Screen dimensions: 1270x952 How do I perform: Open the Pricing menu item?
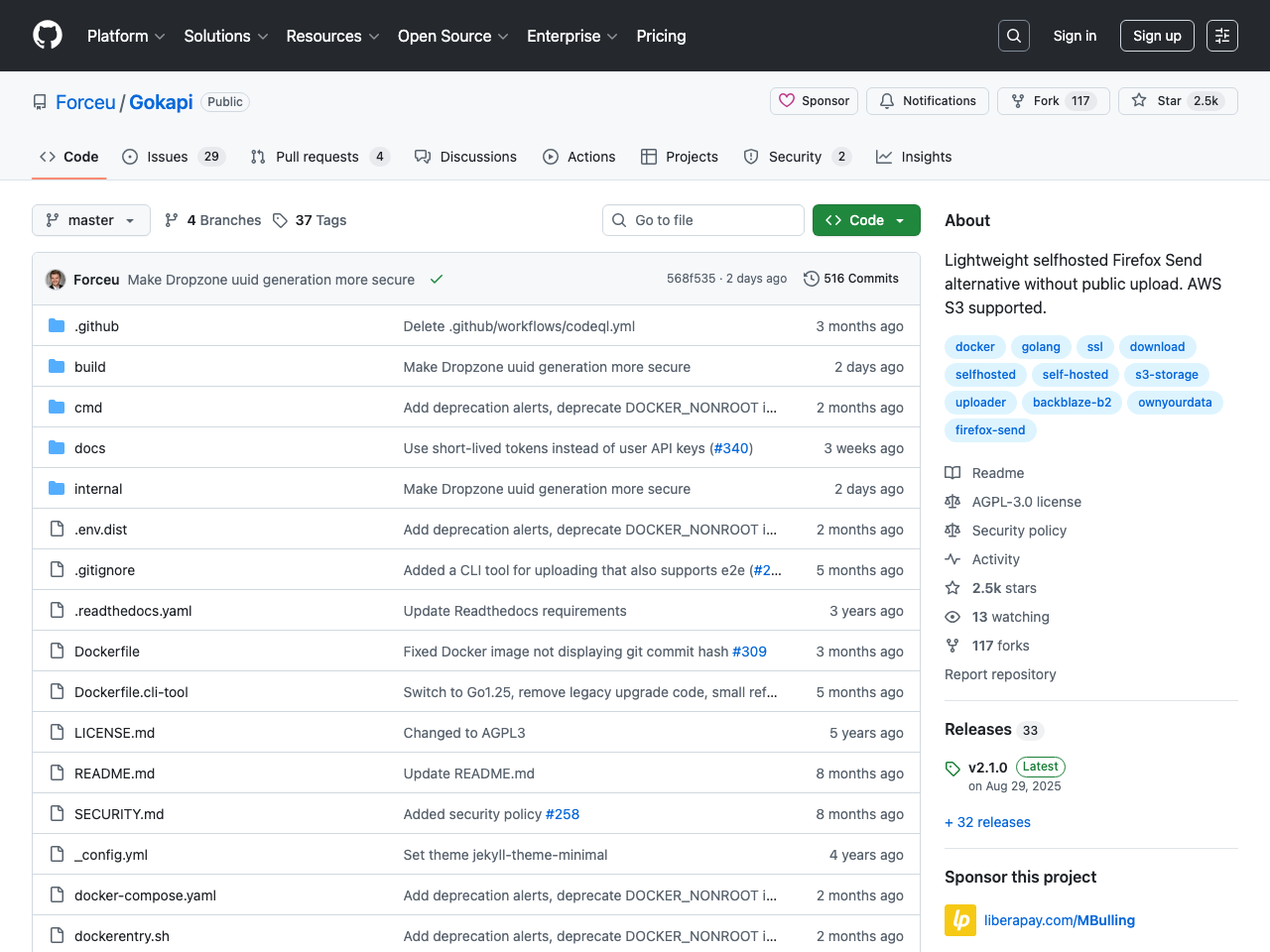point(661,36)
